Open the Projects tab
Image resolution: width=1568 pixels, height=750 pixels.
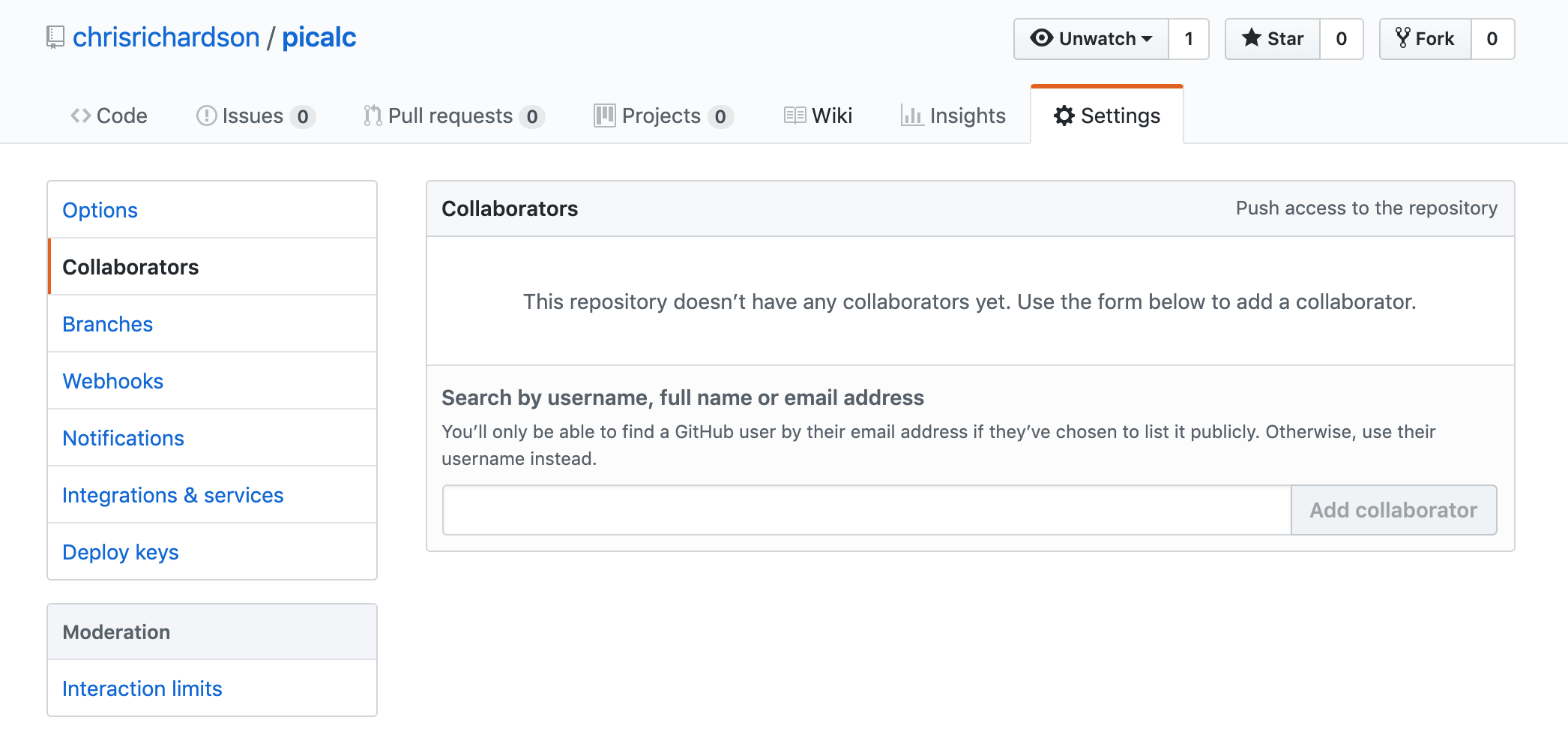[x=664, y=115]
